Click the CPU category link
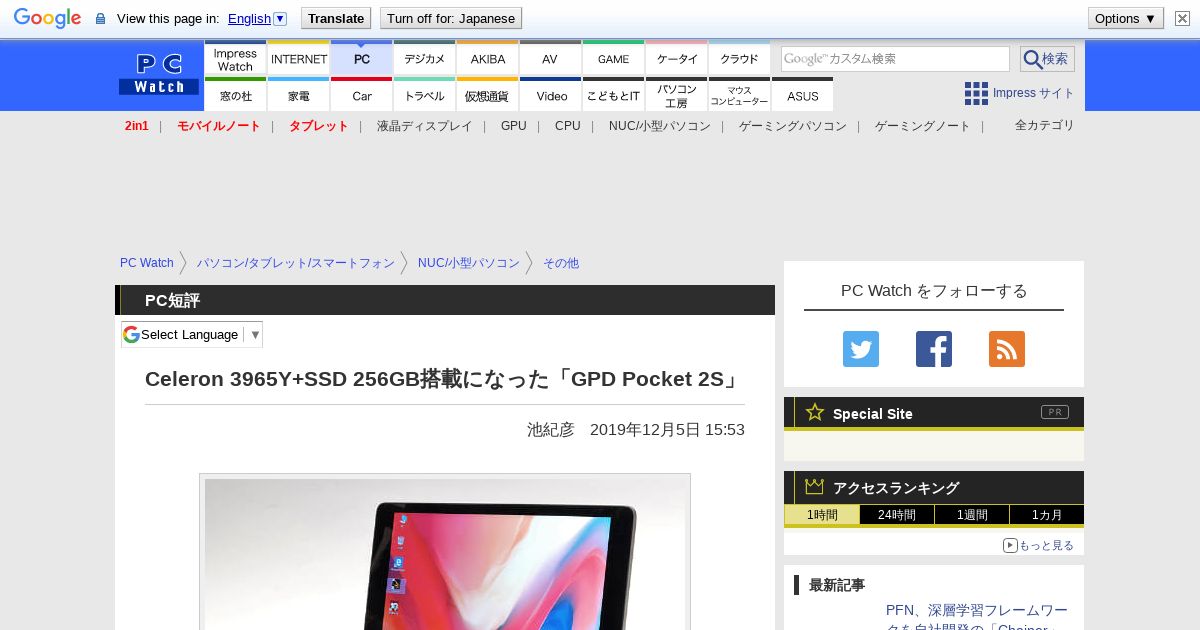1200x630 pixels. 568,126
